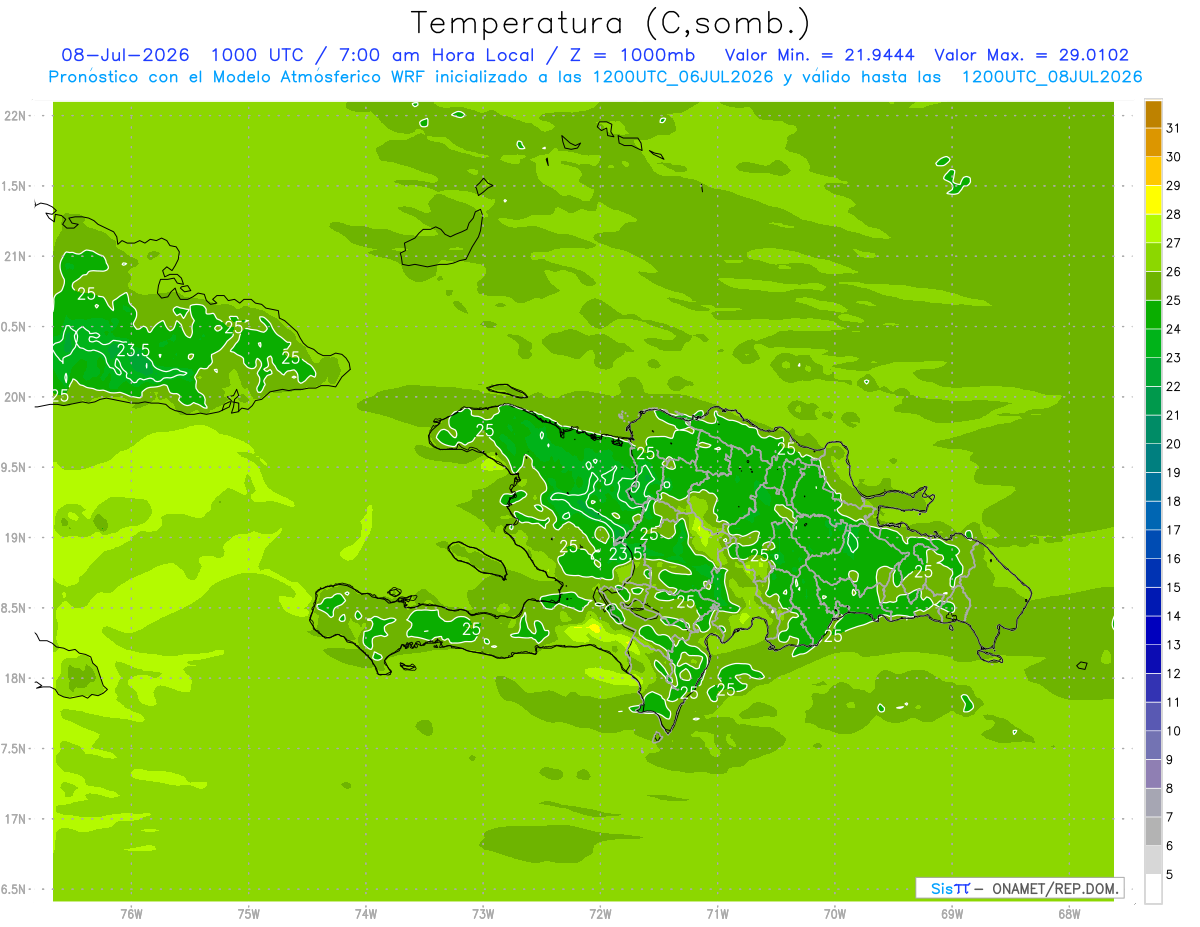Click the lime swatch between legend 27 and 28
The width and height of the screenshot is (1200, 927).
pos(1153,229)
